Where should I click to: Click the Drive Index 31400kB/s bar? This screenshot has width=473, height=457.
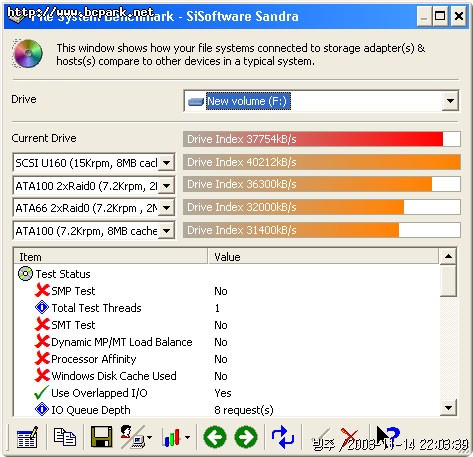pyautogui.click(x=322, y=230)
